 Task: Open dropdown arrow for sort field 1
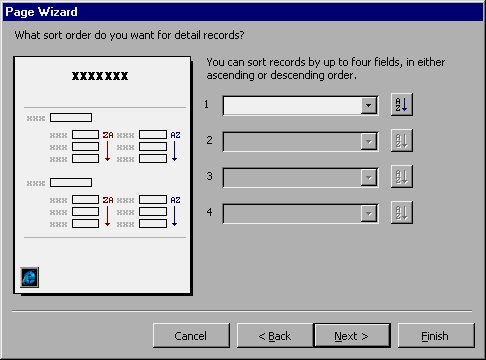(x=368, y=106)
